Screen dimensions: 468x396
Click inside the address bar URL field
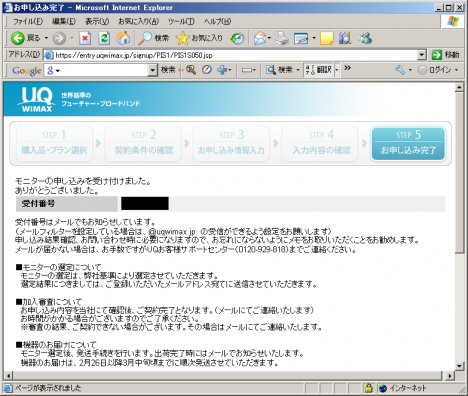pyautogui.click(x=235, y=55)
